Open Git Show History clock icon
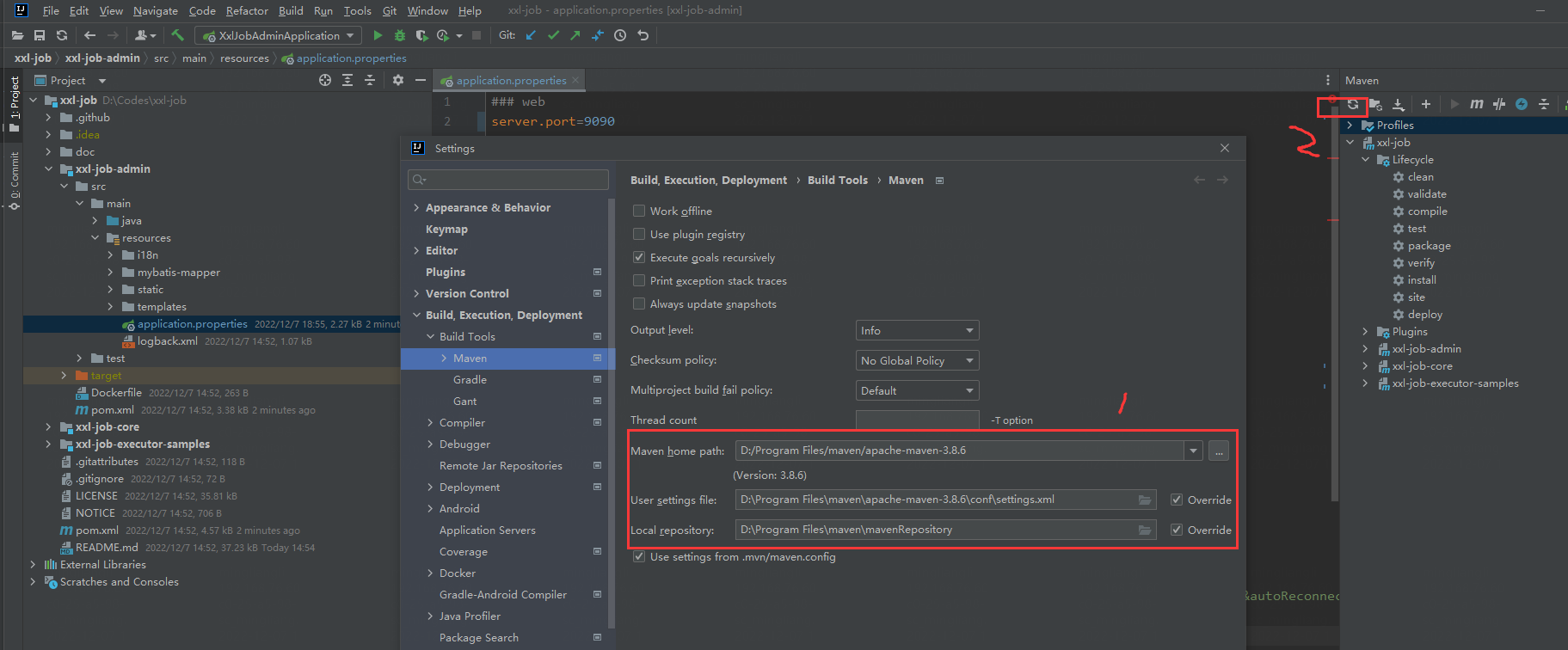Viewport: 1568px width, 650px height. click(x=620, y=35)
